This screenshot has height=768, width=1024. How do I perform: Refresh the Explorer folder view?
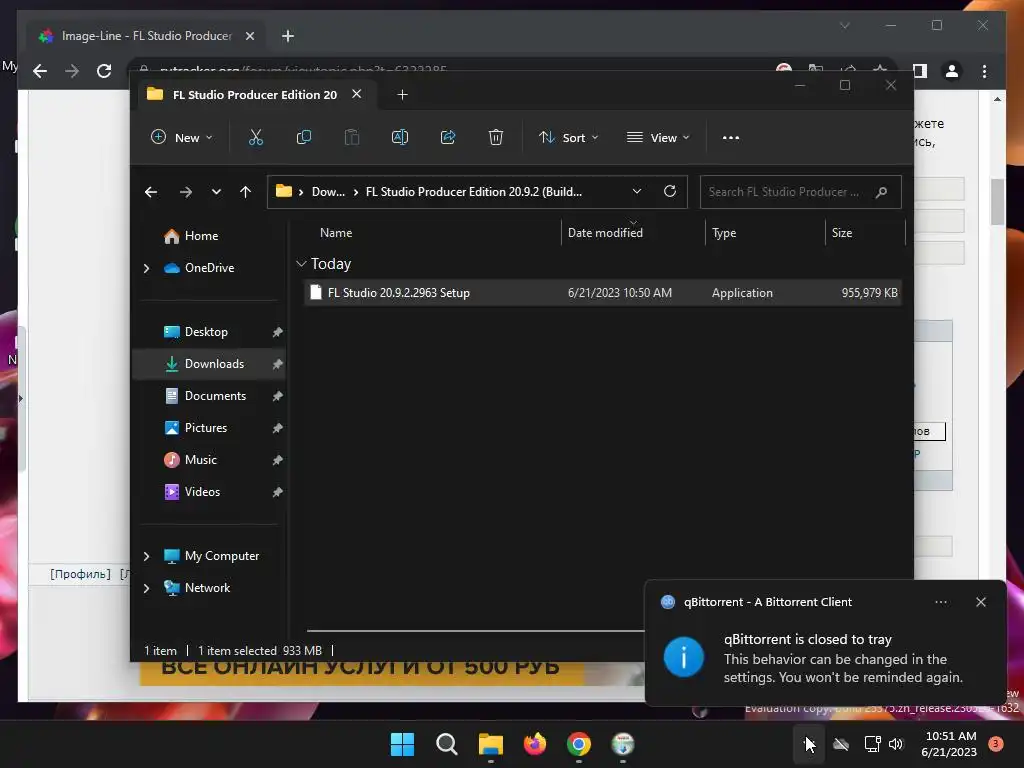point(669,191)
